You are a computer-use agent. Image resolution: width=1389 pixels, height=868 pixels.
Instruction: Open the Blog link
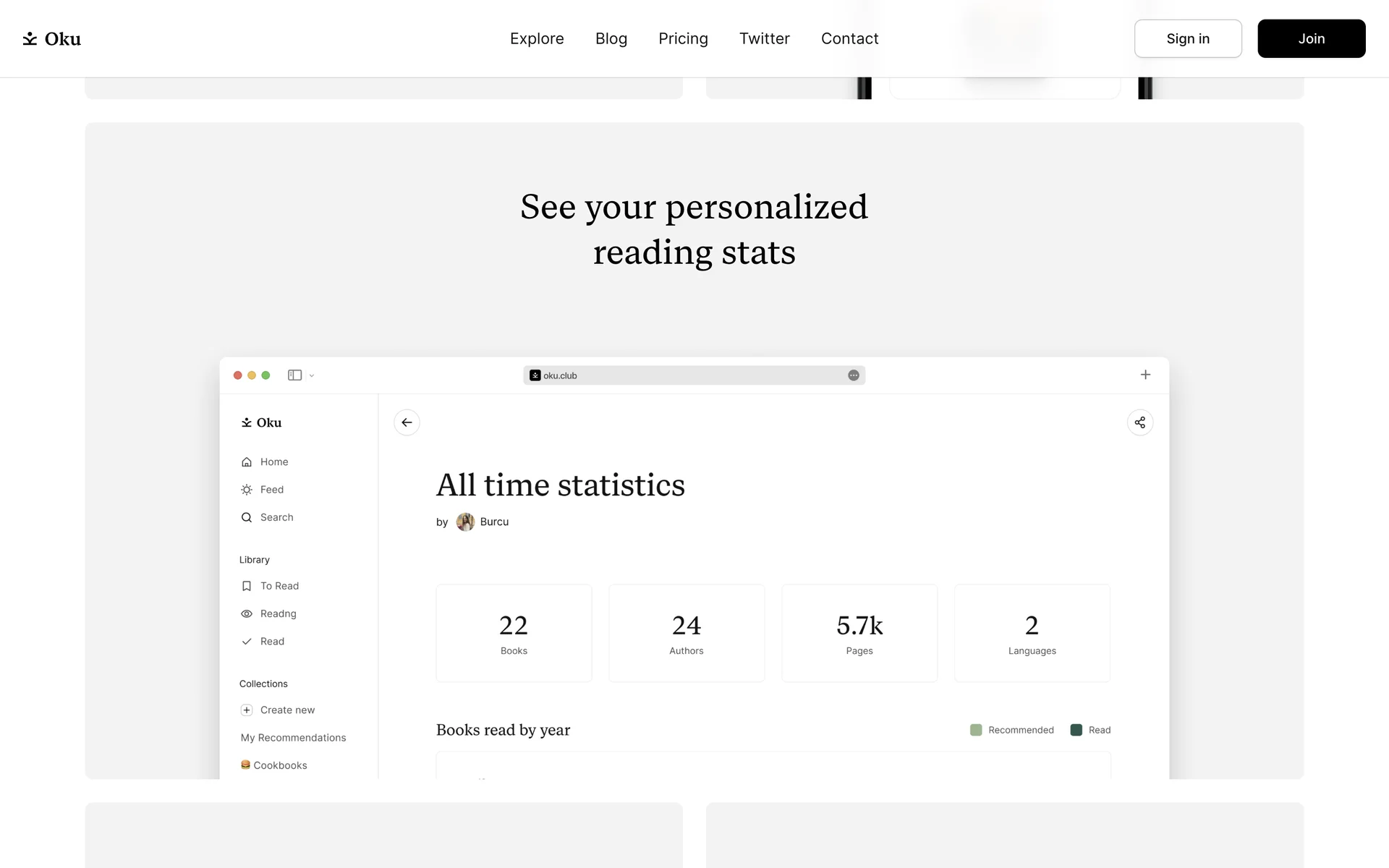pos(611,39)
